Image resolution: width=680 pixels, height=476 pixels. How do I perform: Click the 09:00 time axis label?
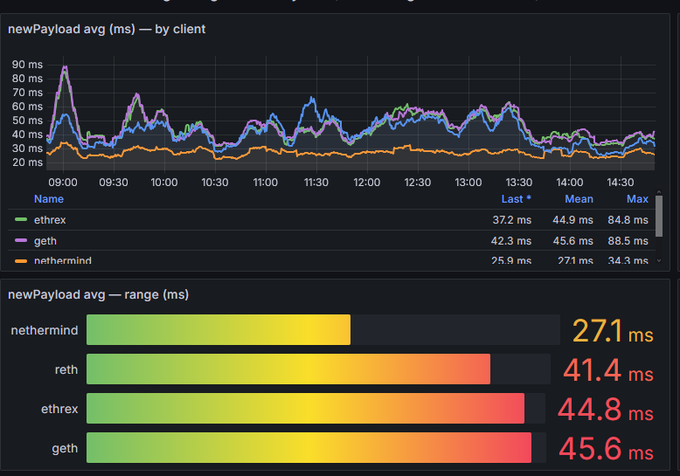point(63,182)
